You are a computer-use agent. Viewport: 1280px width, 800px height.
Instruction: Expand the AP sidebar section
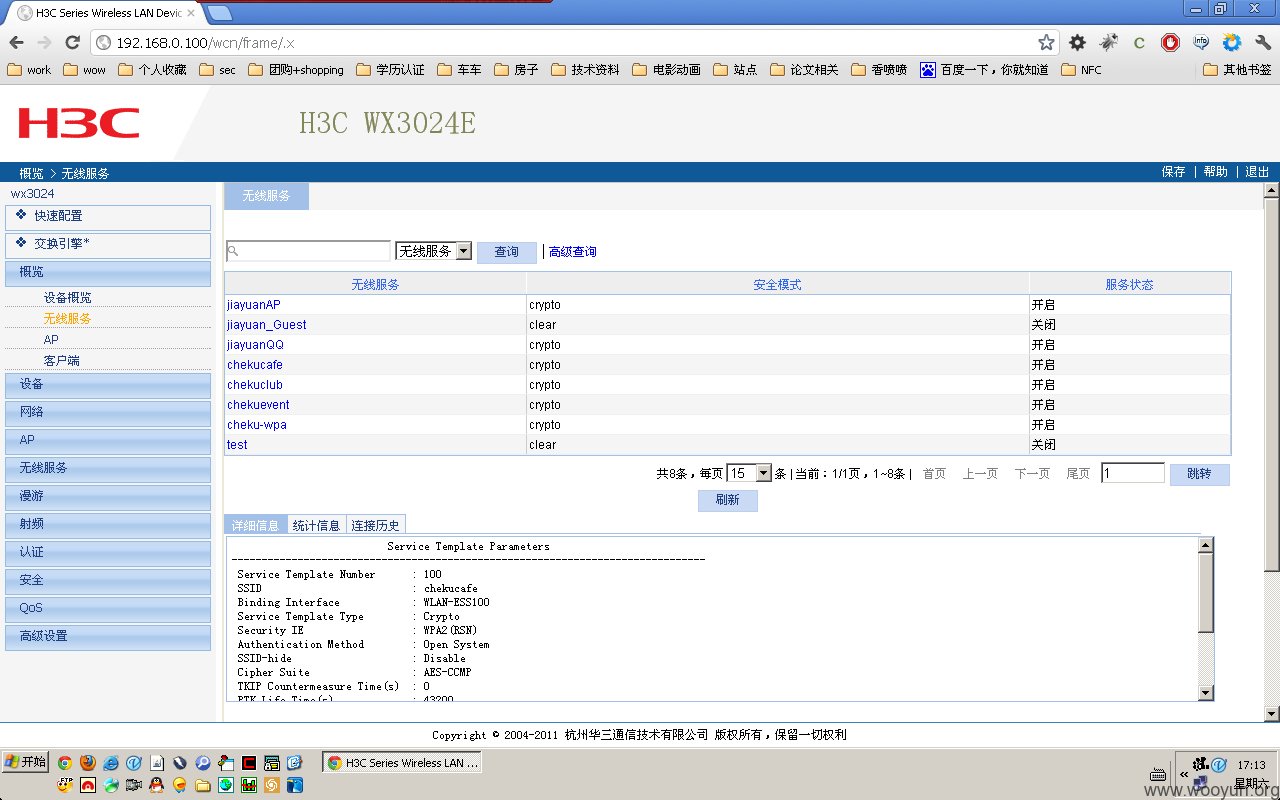click(108, 441)
